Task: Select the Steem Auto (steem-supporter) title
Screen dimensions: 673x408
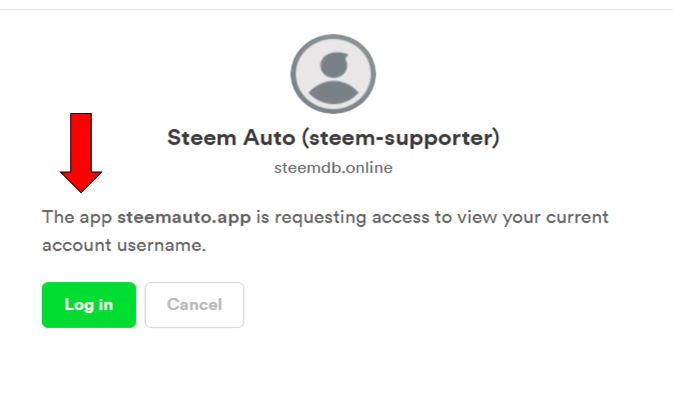Action: tap(333, 138)
